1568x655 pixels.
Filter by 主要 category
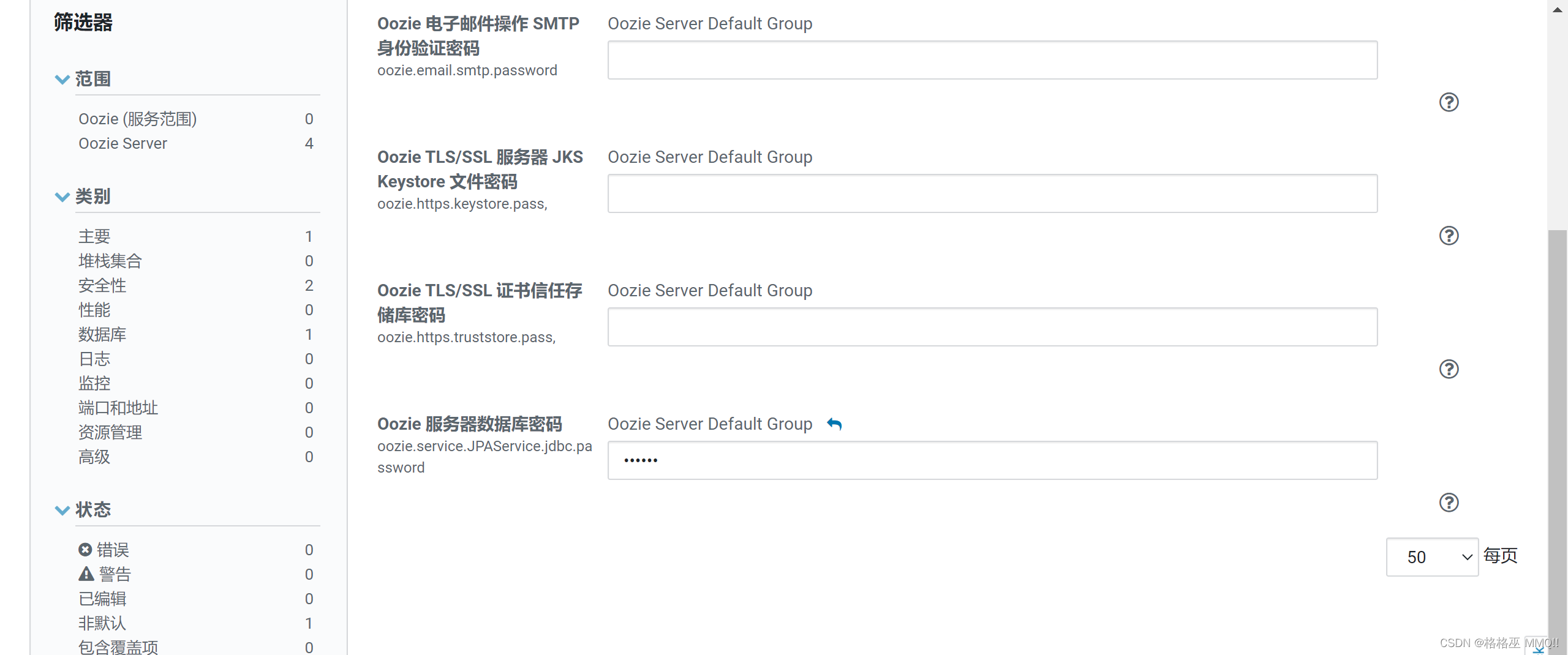tap(94, 236)
